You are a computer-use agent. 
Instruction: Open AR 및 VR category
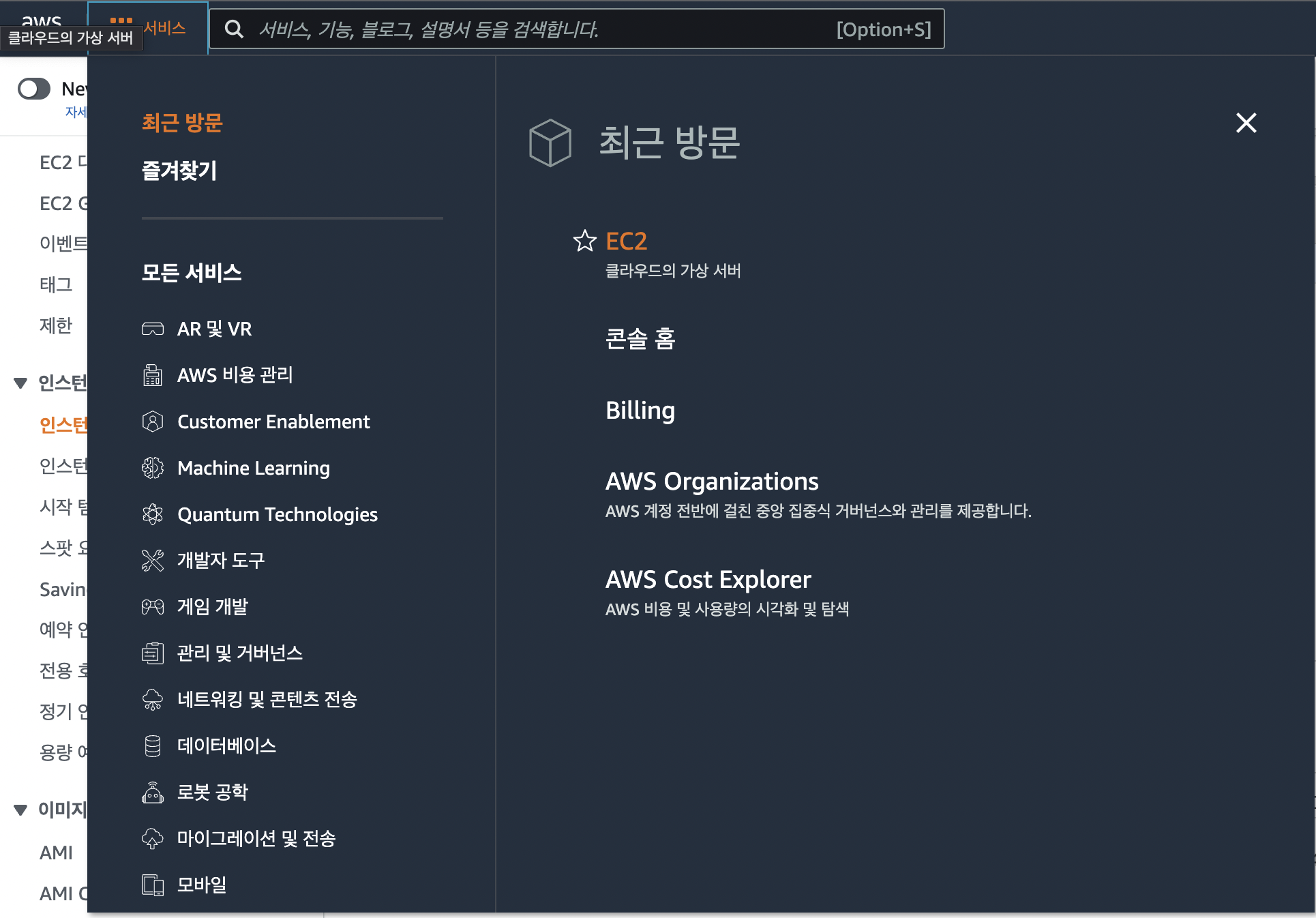click(214, 329)
